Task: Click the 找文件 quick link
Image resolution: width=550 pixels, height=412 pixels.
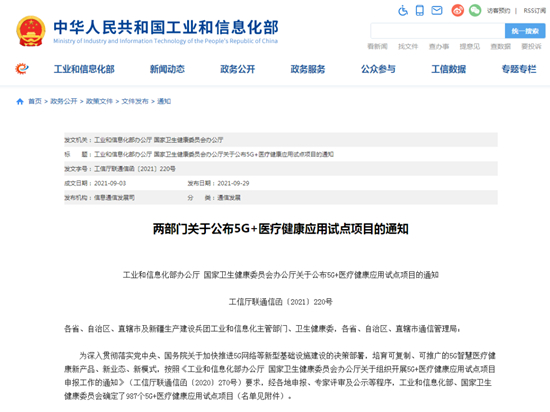Action: [408, 46]
